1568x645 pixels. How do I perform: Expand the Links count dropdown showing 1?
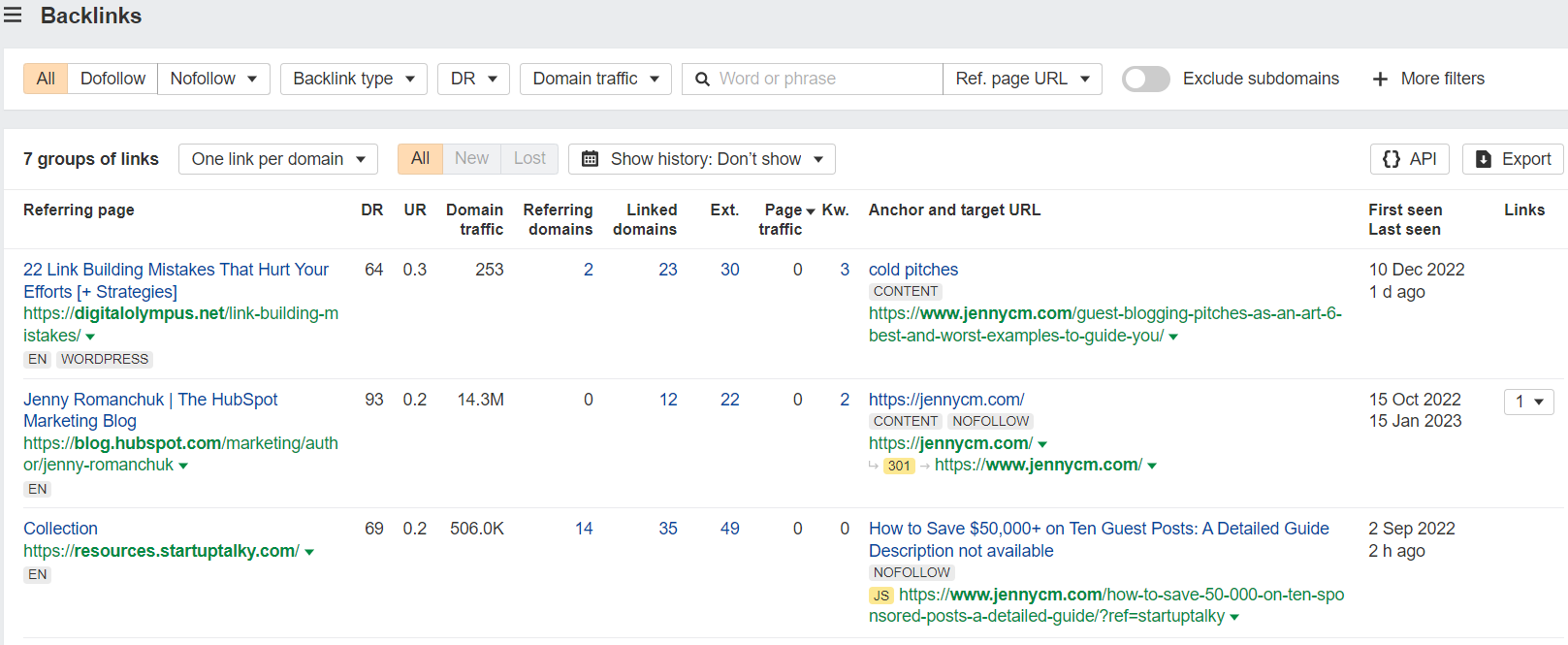tap(1528, 402)
